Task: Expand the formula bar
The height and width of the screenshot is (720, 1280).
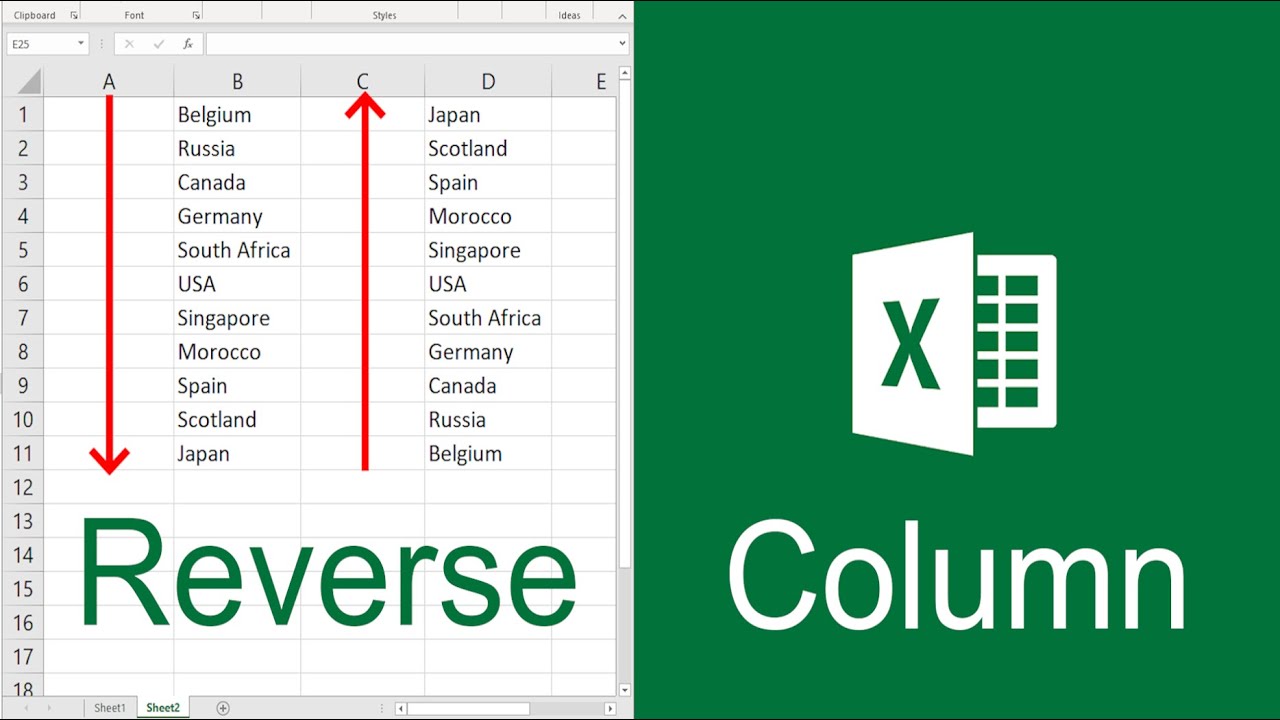Action: point(622,44)
